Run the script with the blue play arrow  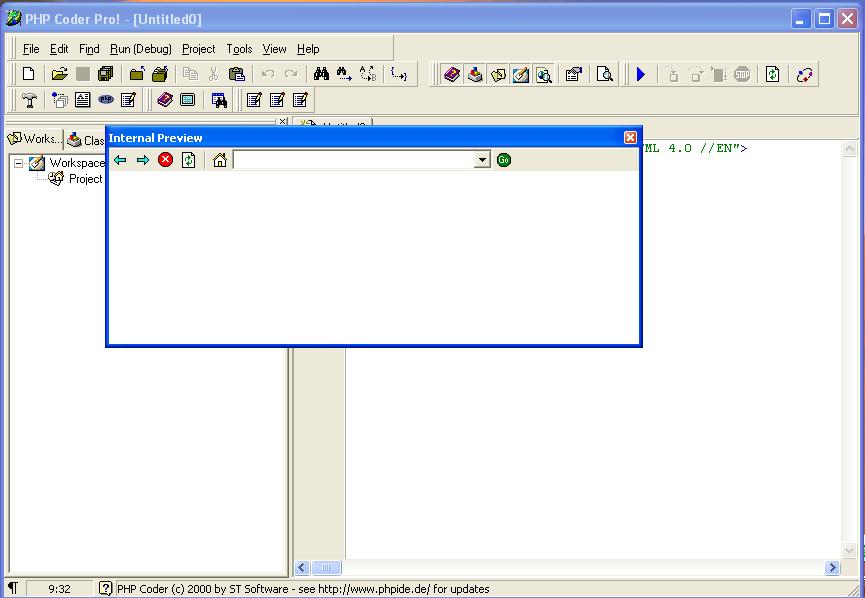tap(641, 74)
